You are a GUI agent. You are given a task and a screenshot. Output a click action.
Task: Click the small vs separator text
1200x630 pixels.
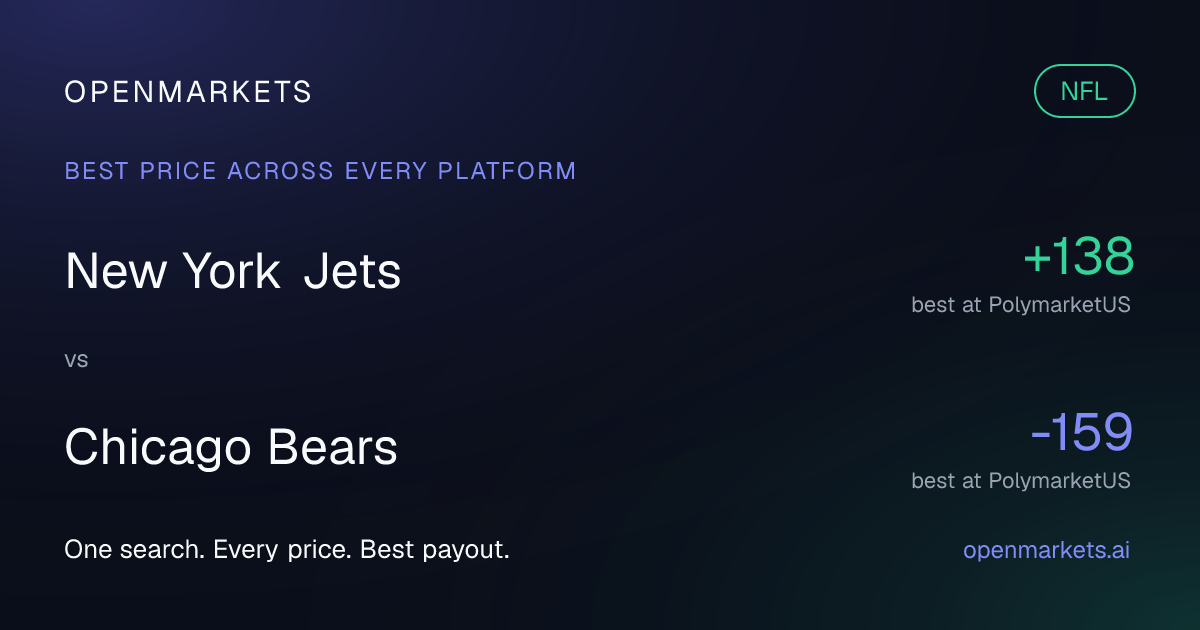[x=76, y=360]
